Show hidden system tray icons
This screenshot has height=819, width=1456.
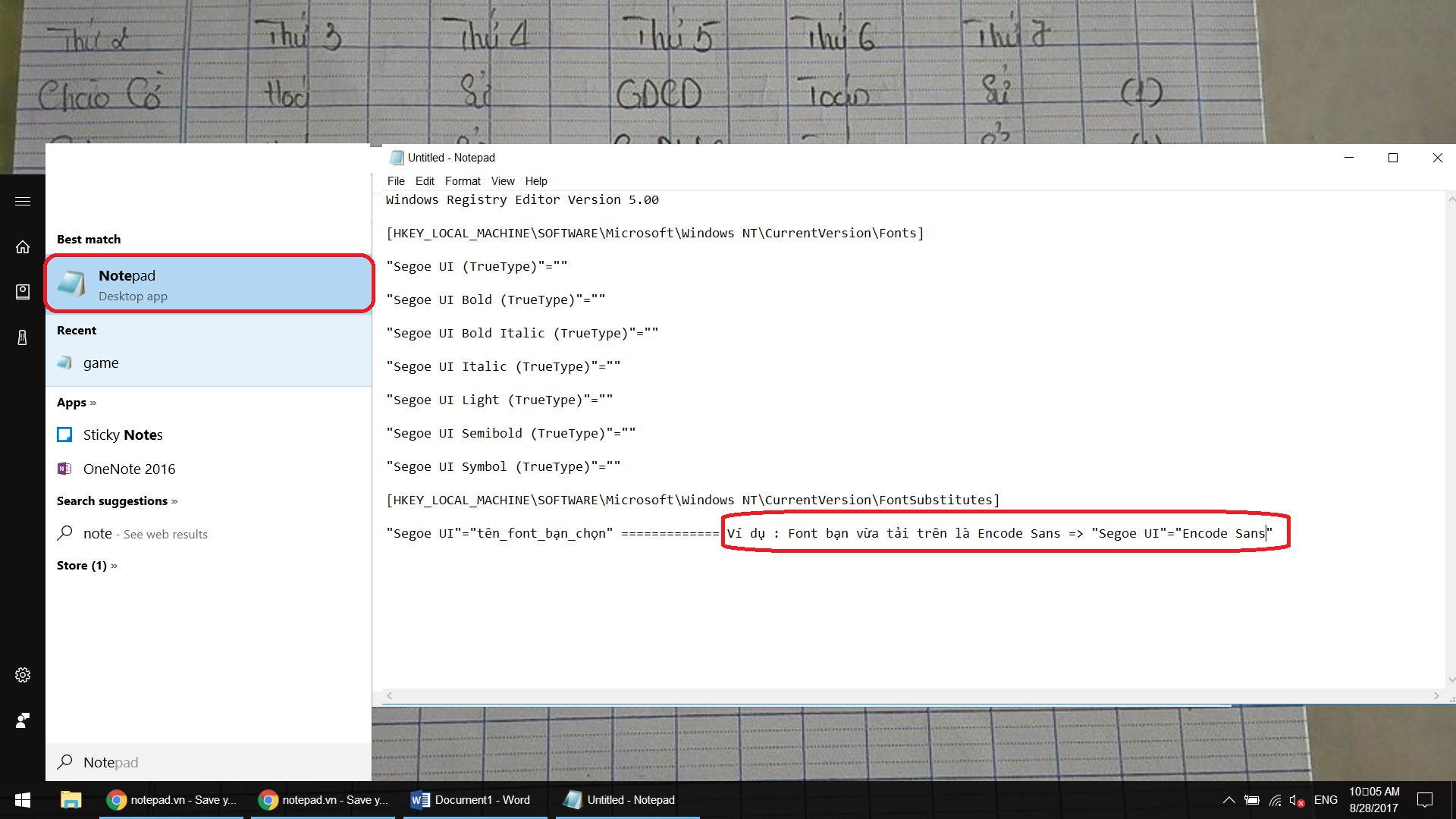pyautogui.click(x=1229, y=800)
